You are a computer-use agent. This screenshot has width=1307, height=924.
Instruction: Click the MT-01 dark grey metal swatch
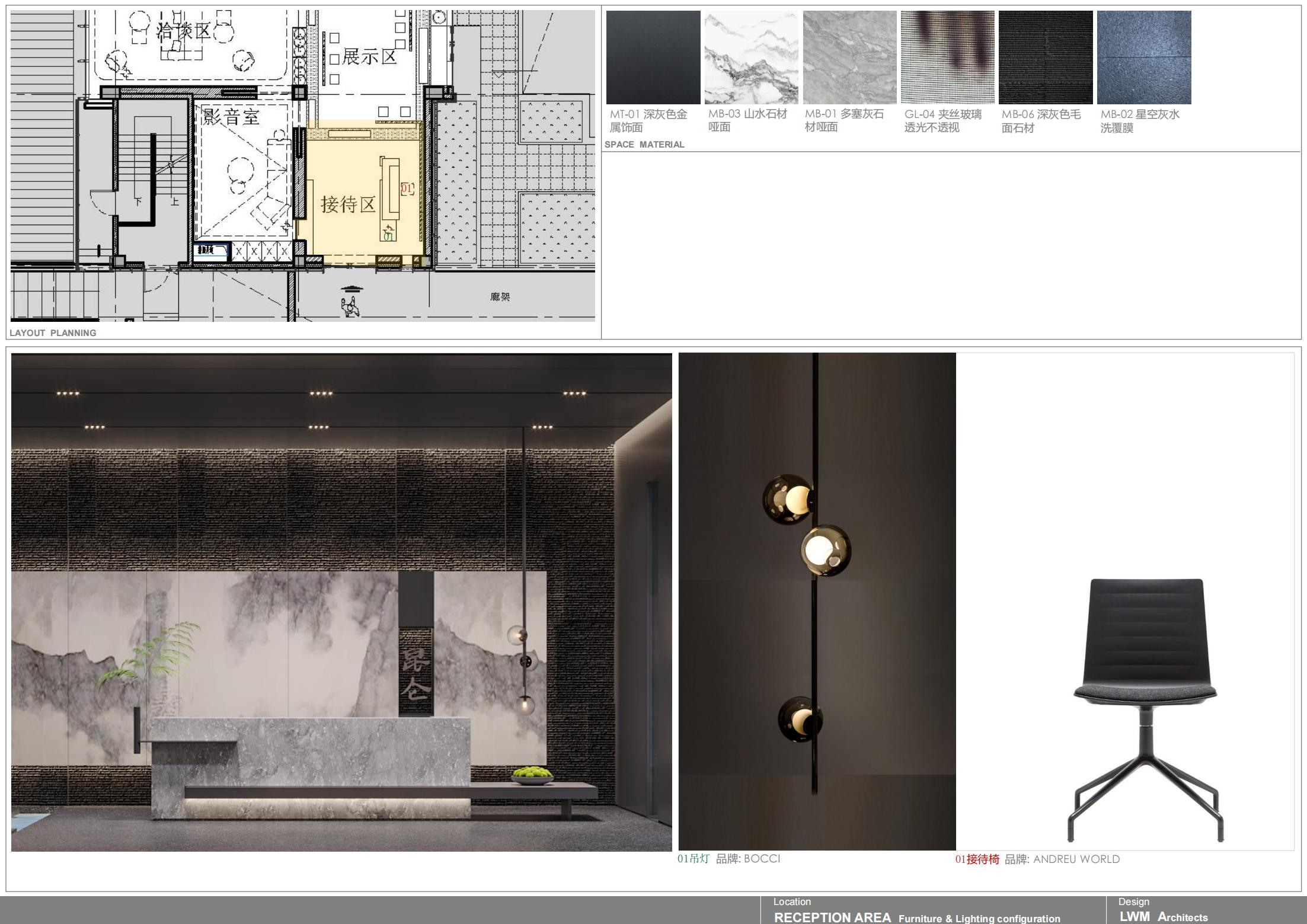pyautogui.click(x=653, y=57)
